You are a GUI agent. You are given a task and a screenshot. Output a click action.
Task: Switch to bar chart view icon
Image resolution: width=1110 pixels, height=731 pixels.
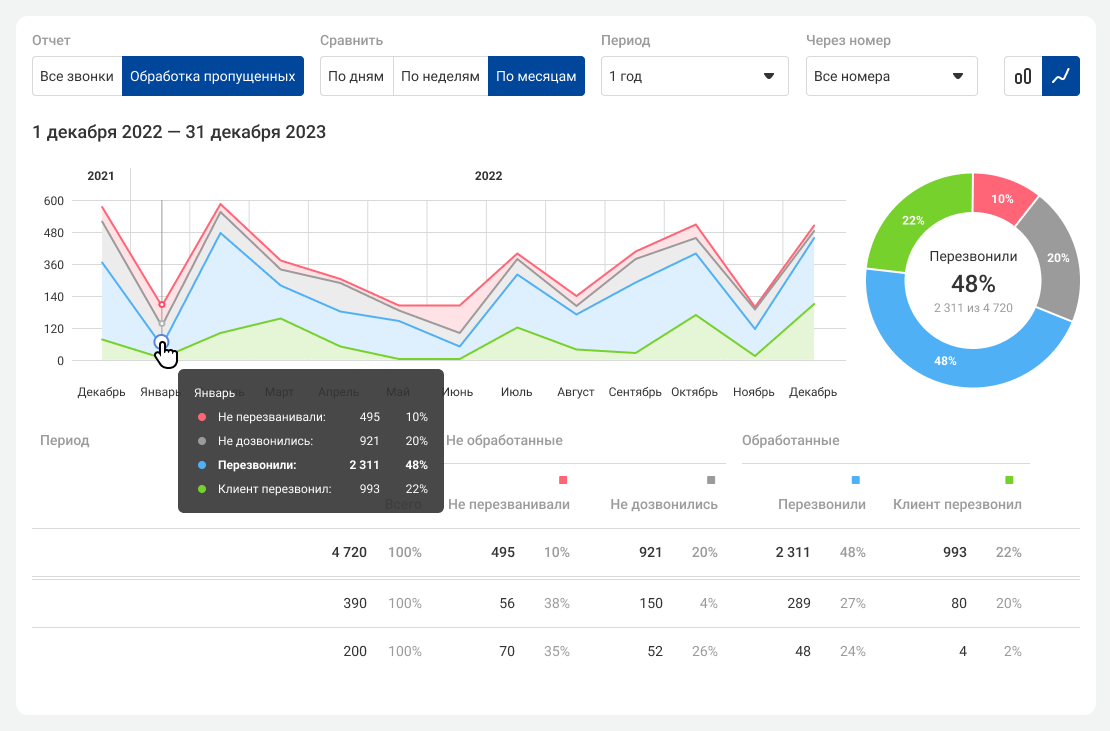click(x=1023, y=76)
